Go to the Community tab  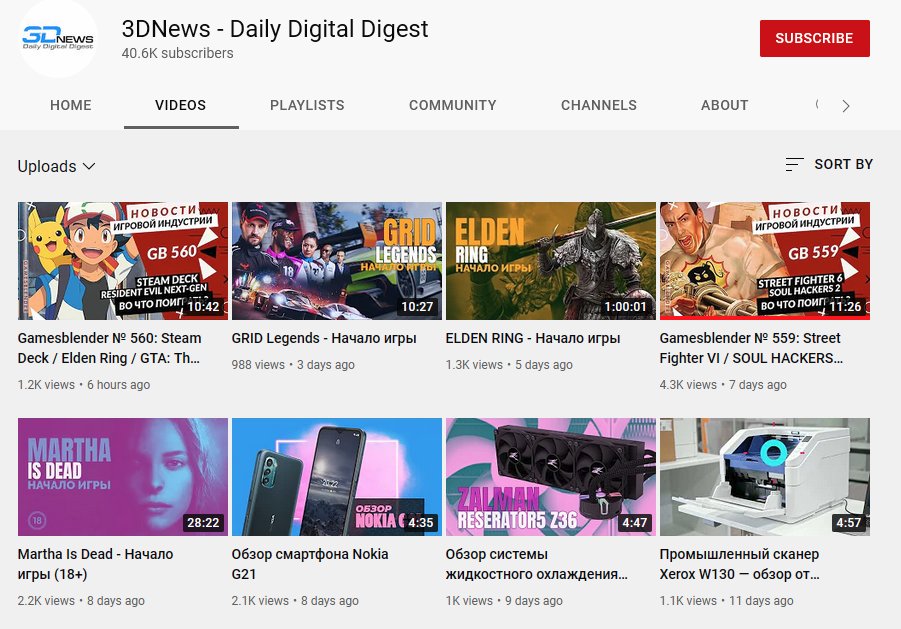(x=452, y=105)
